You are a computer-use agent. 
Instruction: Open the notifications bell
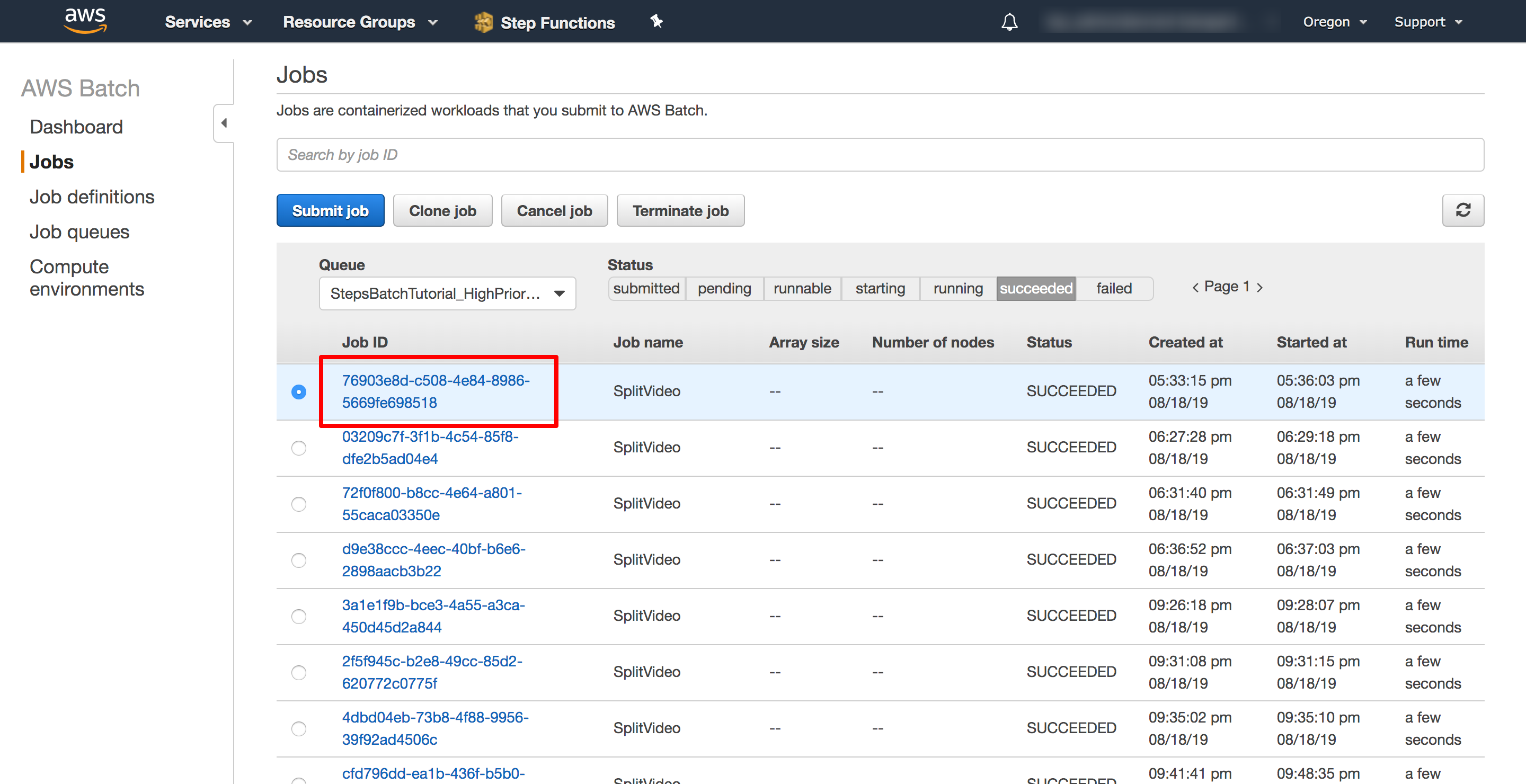tap(1009, 22)
